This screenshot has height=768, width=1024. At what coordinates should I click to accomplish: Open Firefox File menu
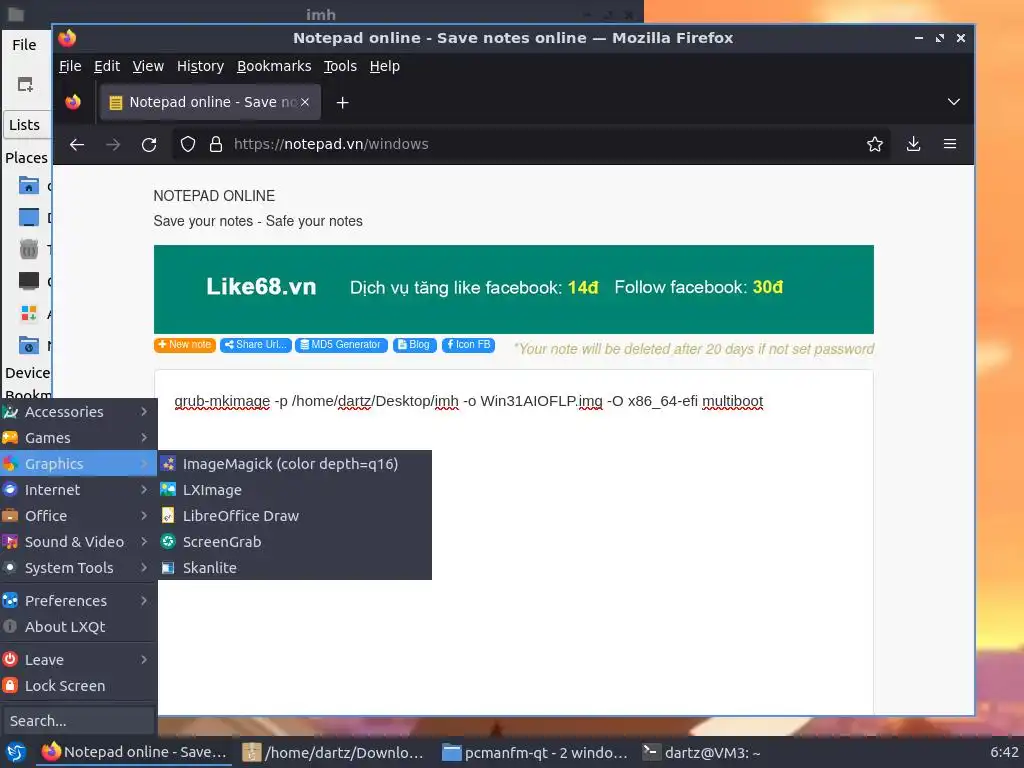coord(70,67)
